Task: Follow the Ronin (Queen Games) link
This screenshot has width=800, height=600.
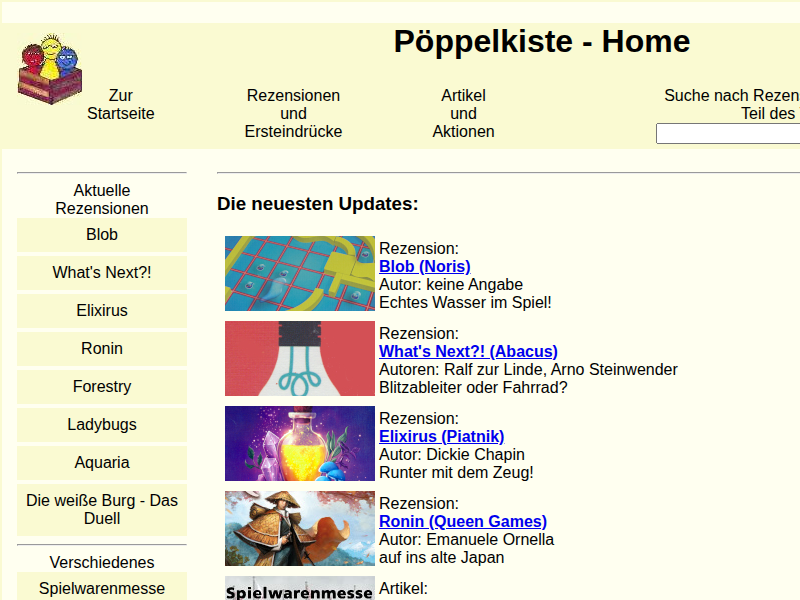Action: click(x=462, y=521)
